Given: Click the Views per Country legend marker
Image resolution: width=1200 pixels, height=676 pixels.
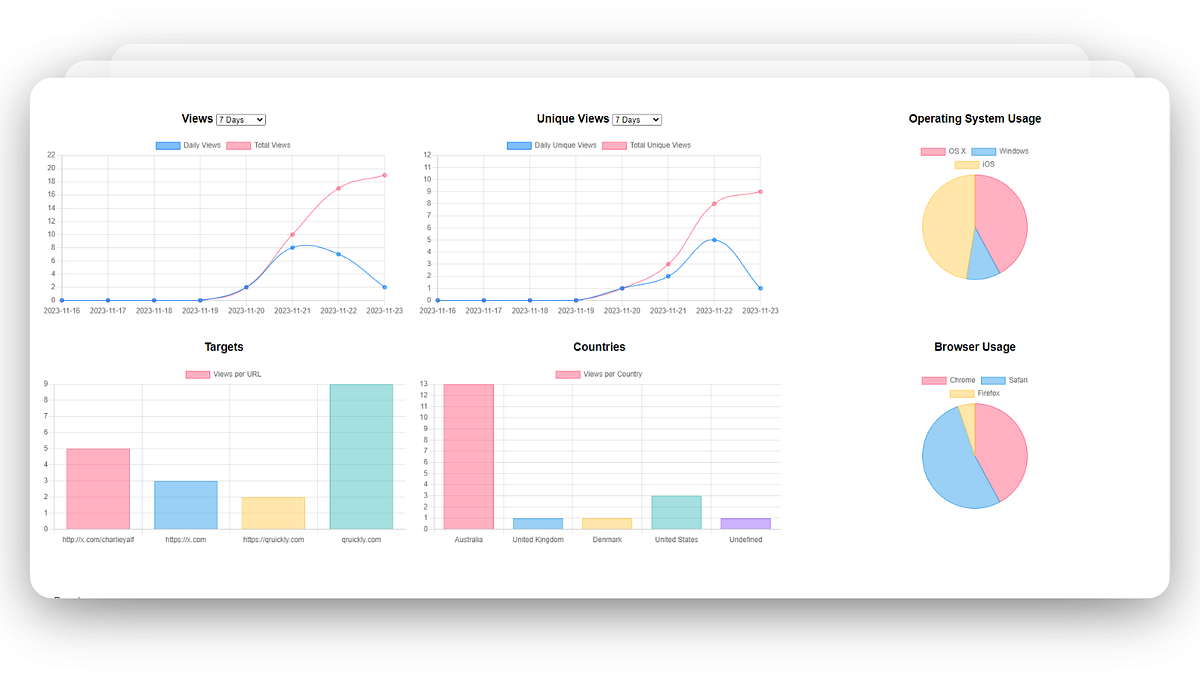Looking at the screenshot, I should click(567, 373).
